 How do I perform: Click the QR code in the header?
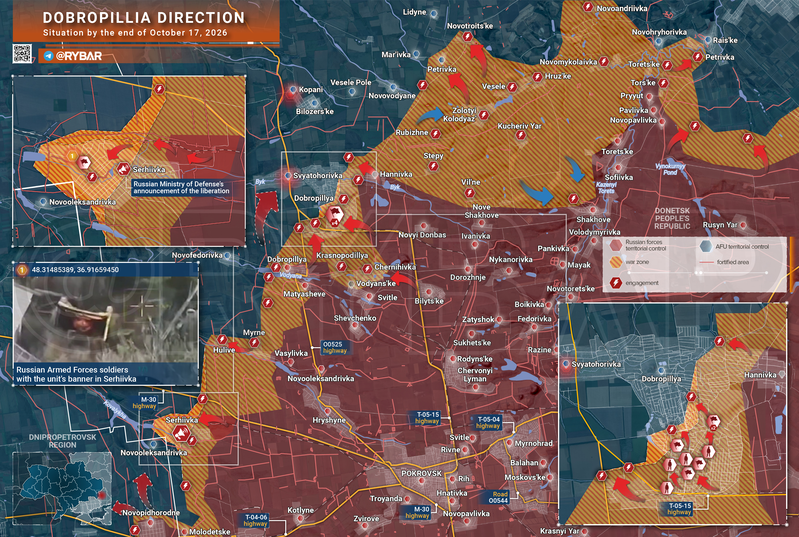tap(22, 54)
